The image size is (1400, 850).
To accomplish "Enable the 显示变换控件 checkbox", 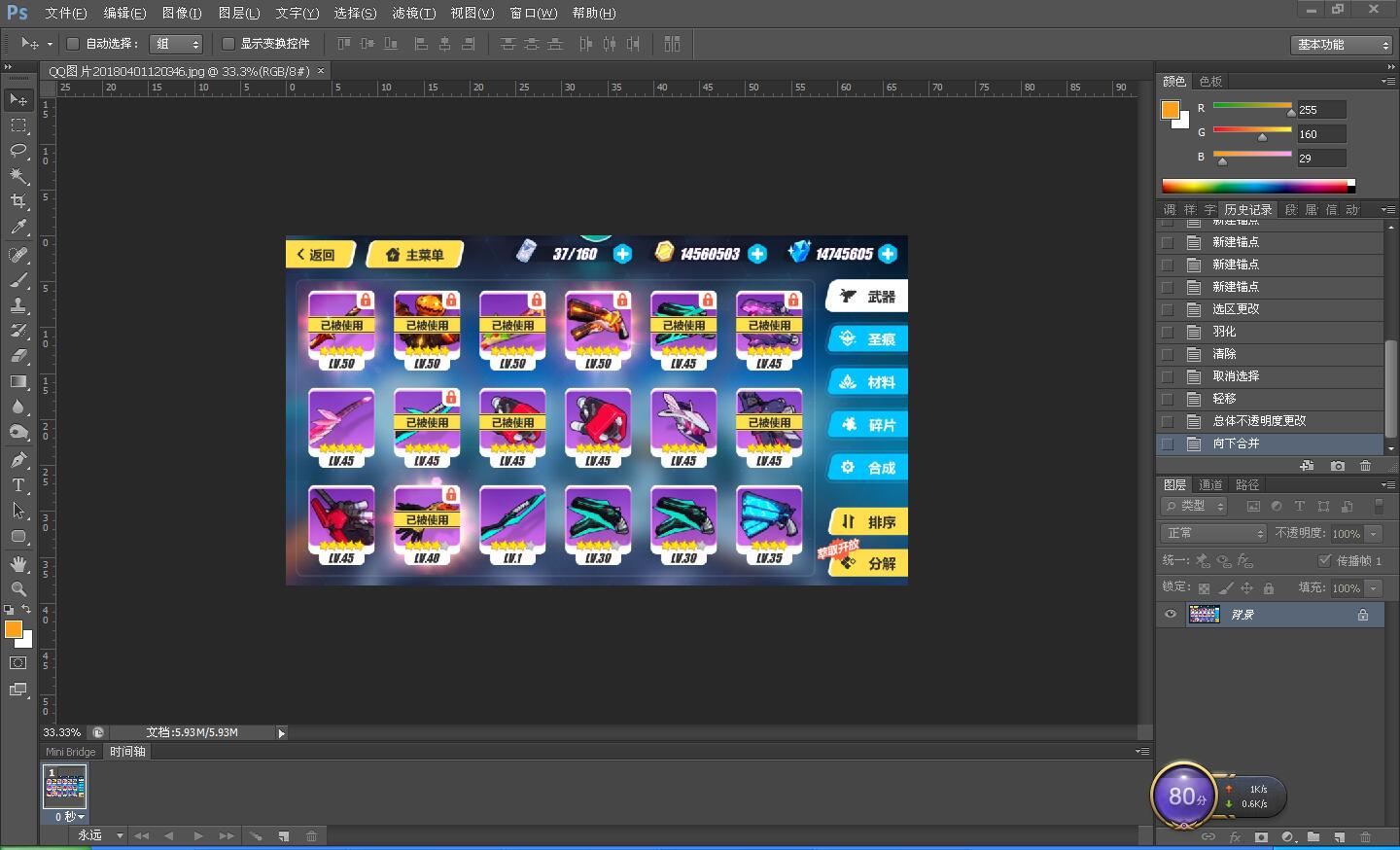I will tap(228, 44).
